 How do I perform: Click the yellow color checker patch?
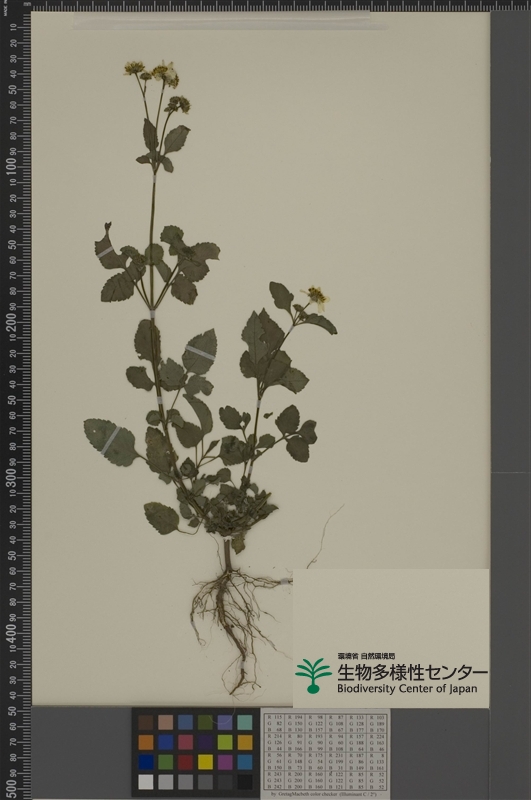pos(205,762)
